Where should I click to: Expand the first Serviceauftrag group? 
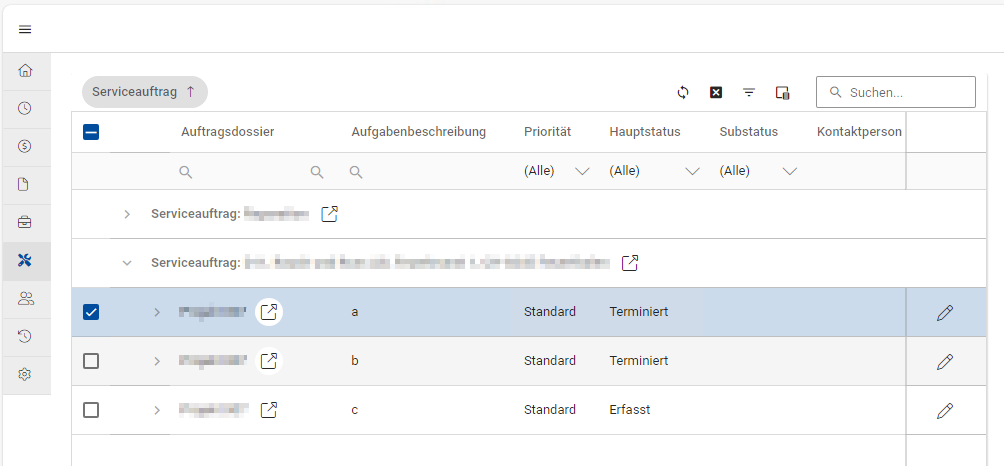127,214
